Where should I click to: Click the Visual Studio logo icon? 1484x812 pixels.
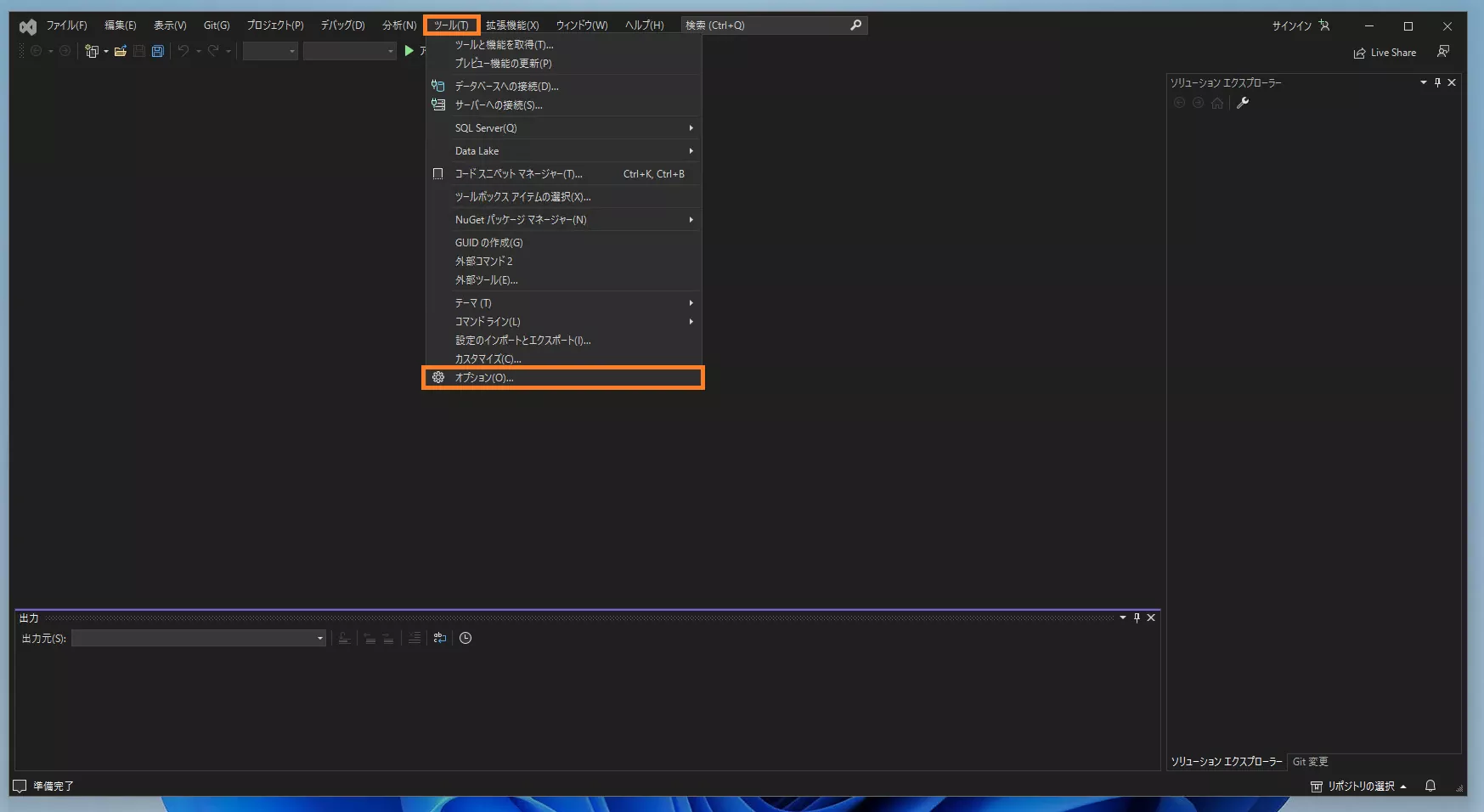tap(27, 26)
